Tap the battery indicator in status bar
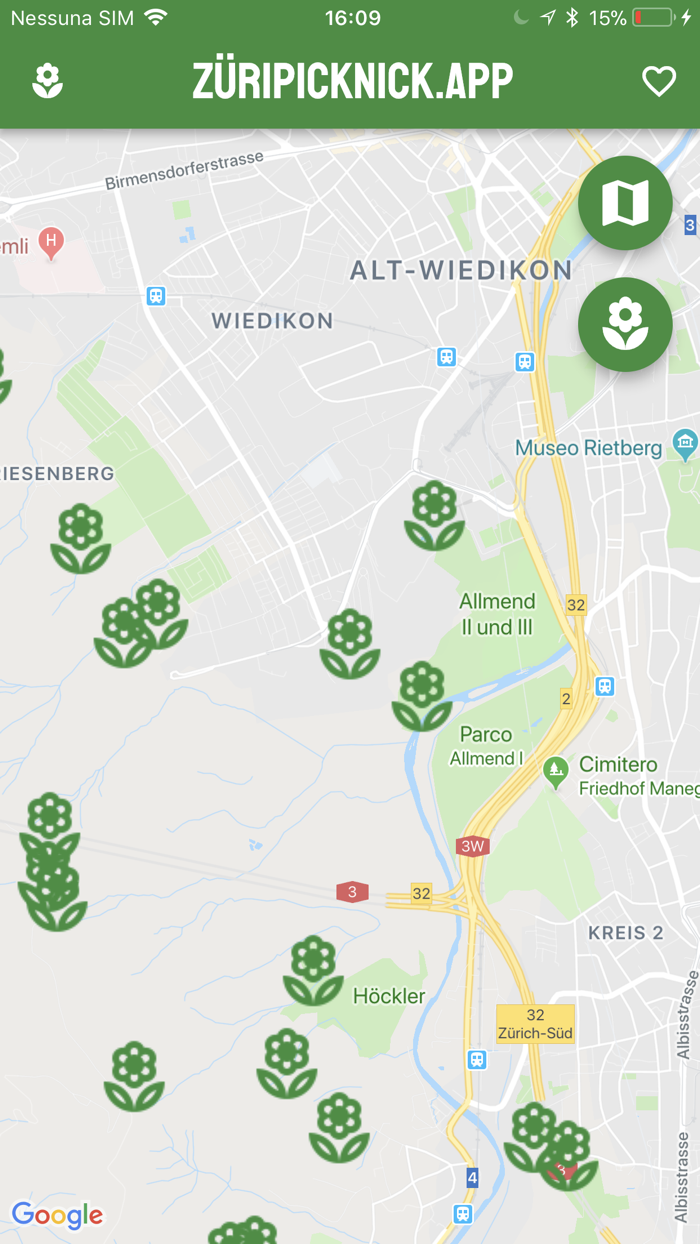 point(653,17)
